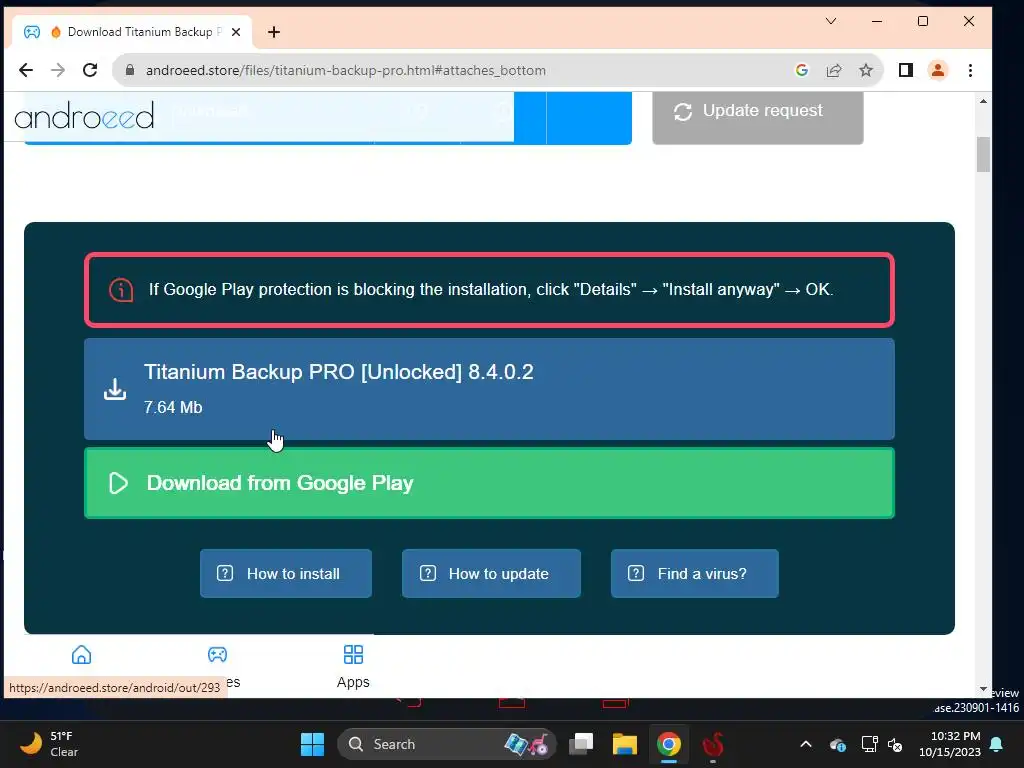
Task: Open the Chrome profile avatar
Action: (937, 70)
